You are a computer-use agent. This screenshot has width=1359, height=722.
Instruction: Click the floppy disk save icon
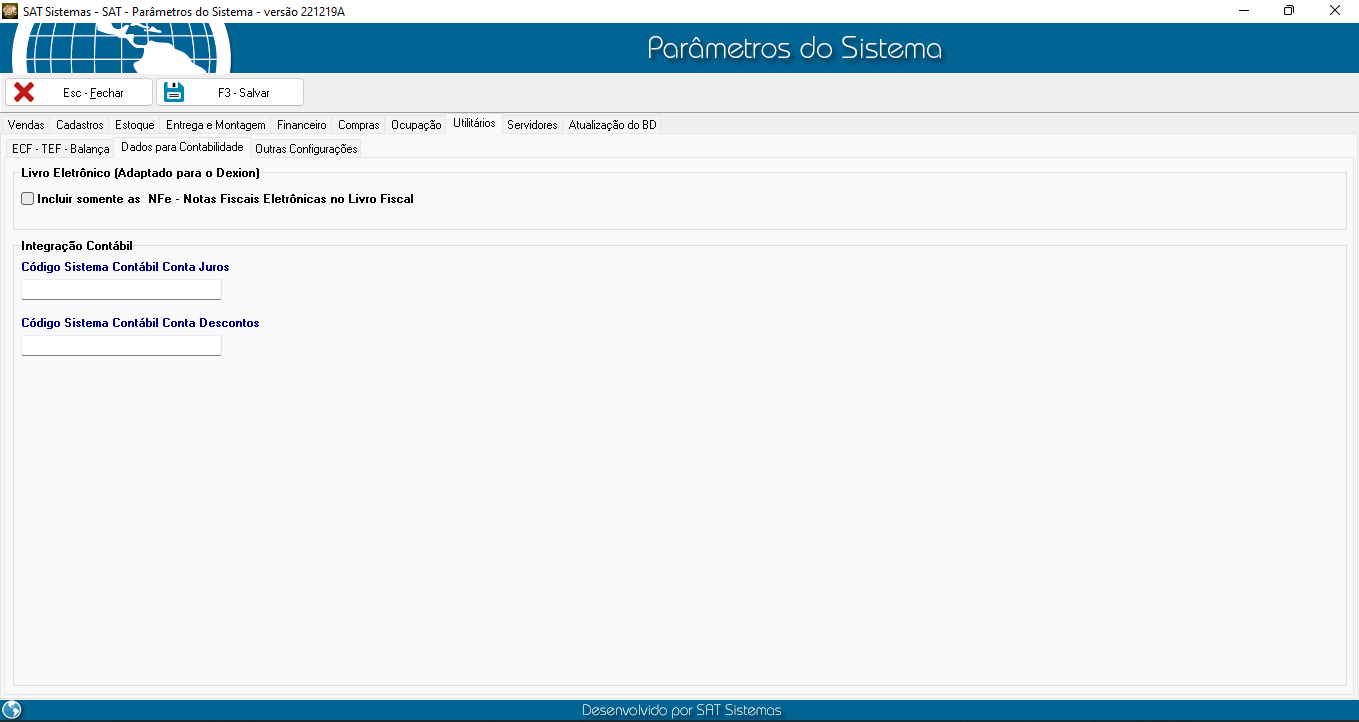click(174, 92)
